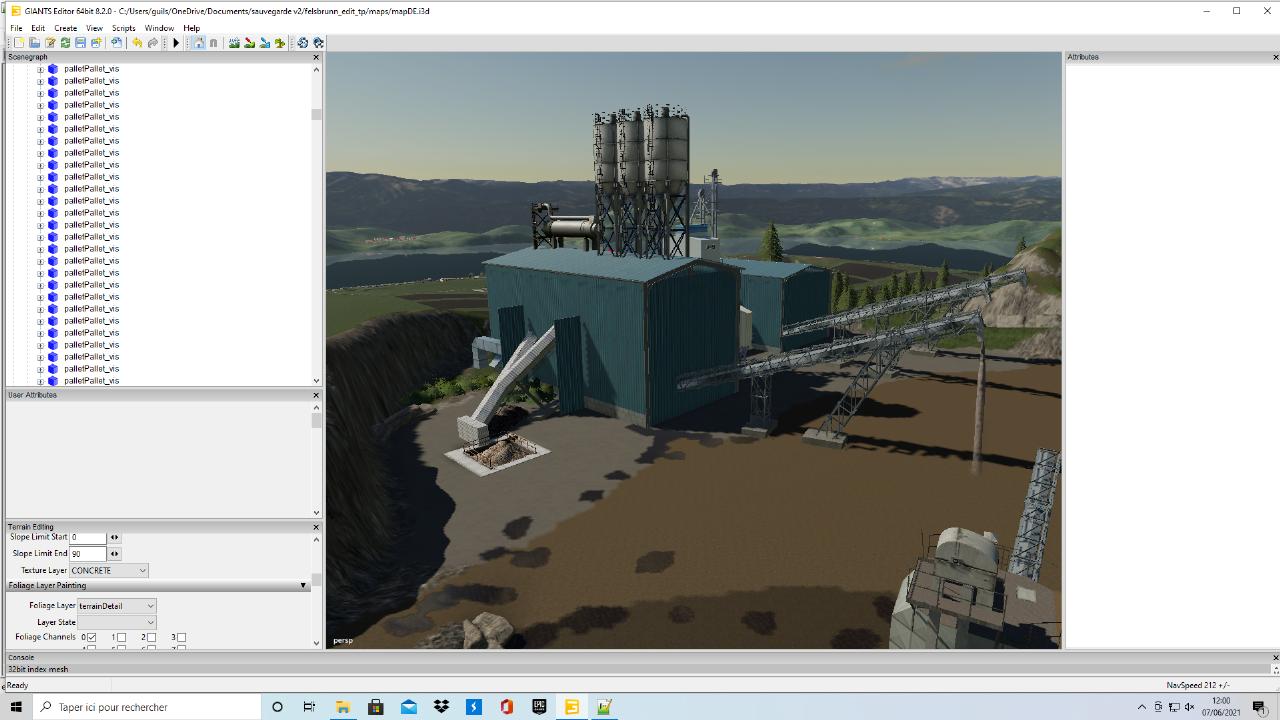The image size is (1280, 720).
Task: Show hidden system tray icons chevron
Action: (1142, 707)
